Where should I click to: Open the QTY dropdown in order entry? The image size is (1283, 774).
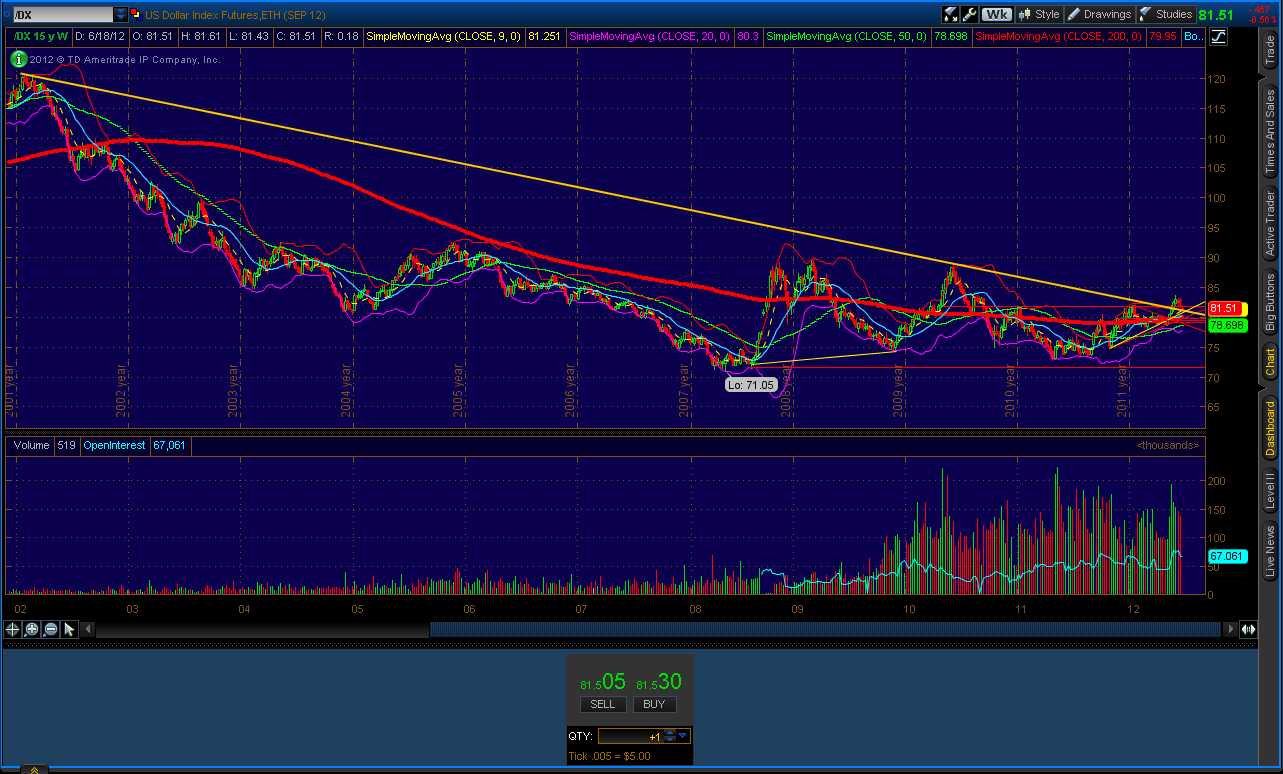[x=683, y=735]
